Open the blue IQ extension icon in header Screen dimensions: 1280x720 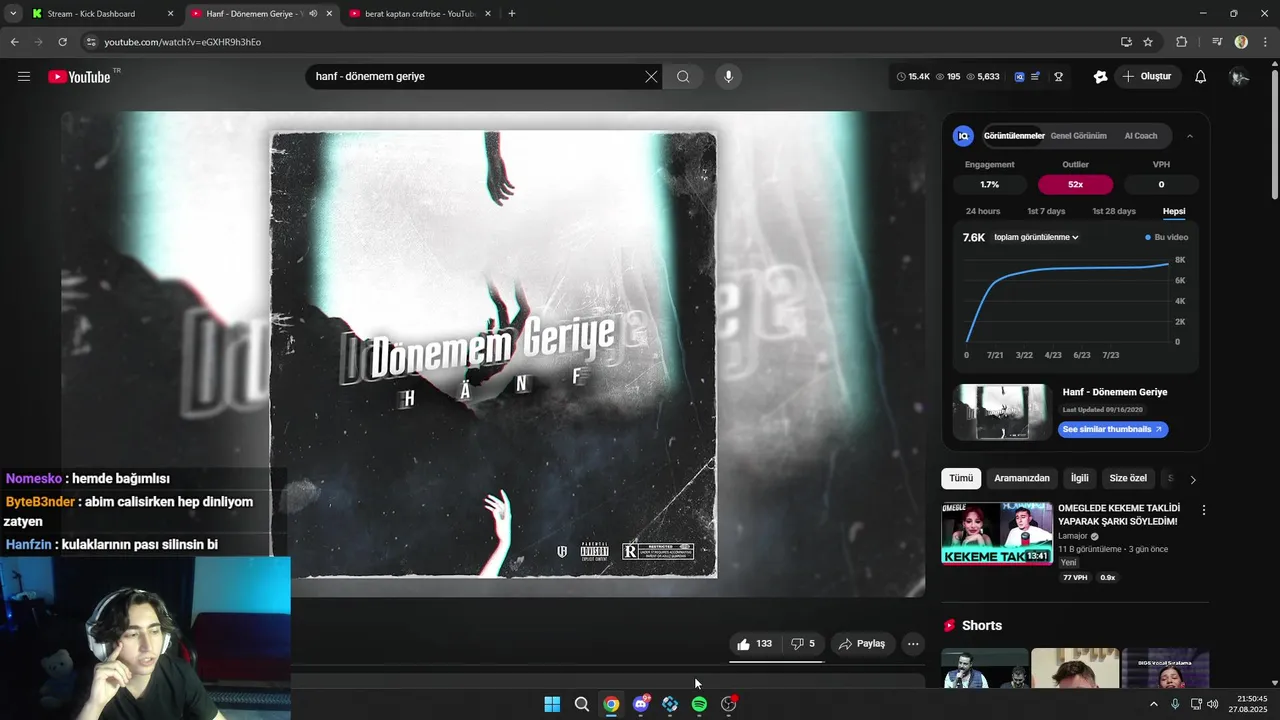(x=1019, y=77)
